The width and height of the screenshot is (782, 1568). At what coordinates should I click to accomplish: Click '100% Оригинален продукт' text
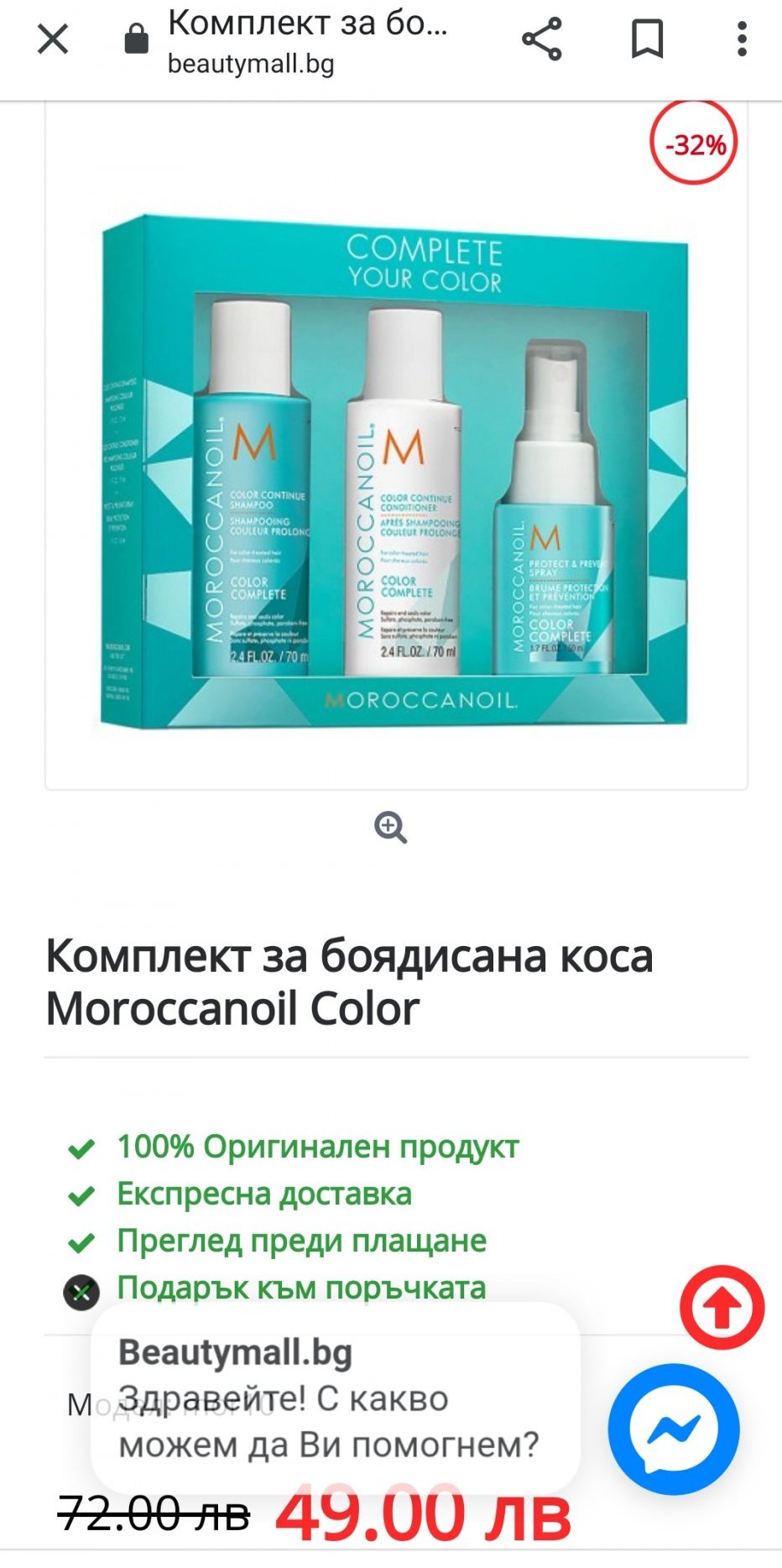click(x=318, y=1147)
